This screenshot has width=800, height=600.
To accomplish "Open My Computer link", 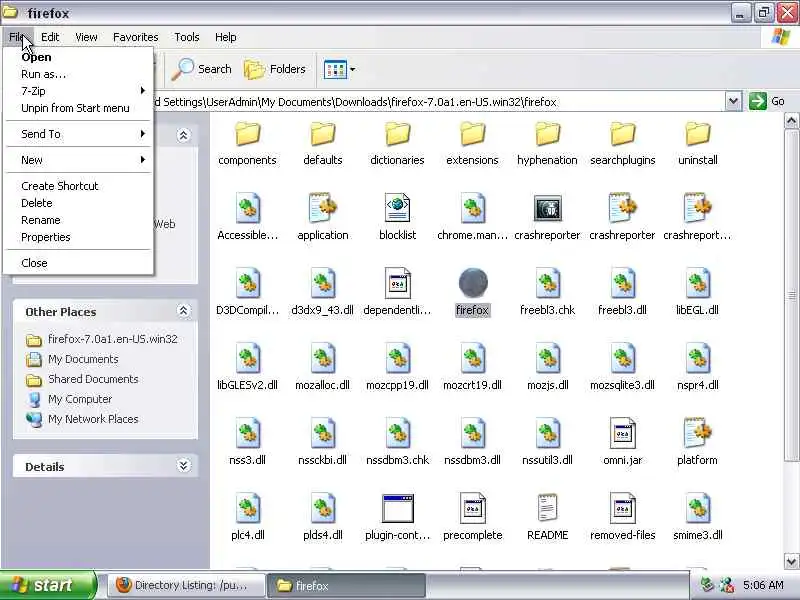I will point(80,399).
